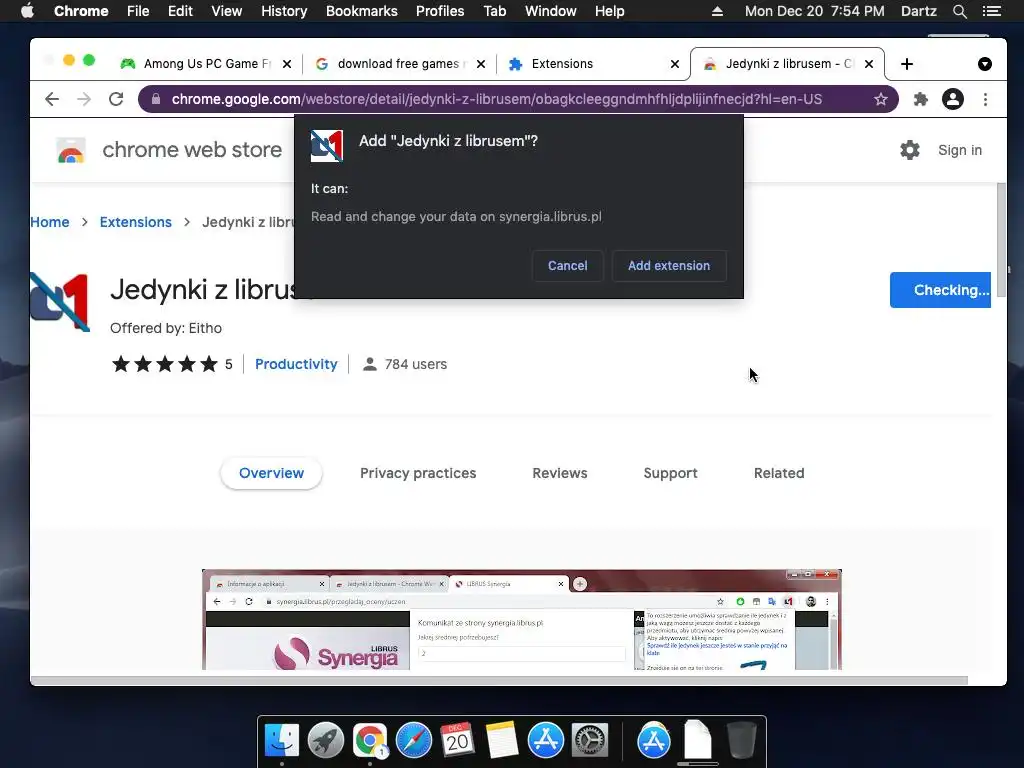Open a new tab with the plus button
Image resolution: width=1024 pixels, height=768 pixels.
[906, 64]
